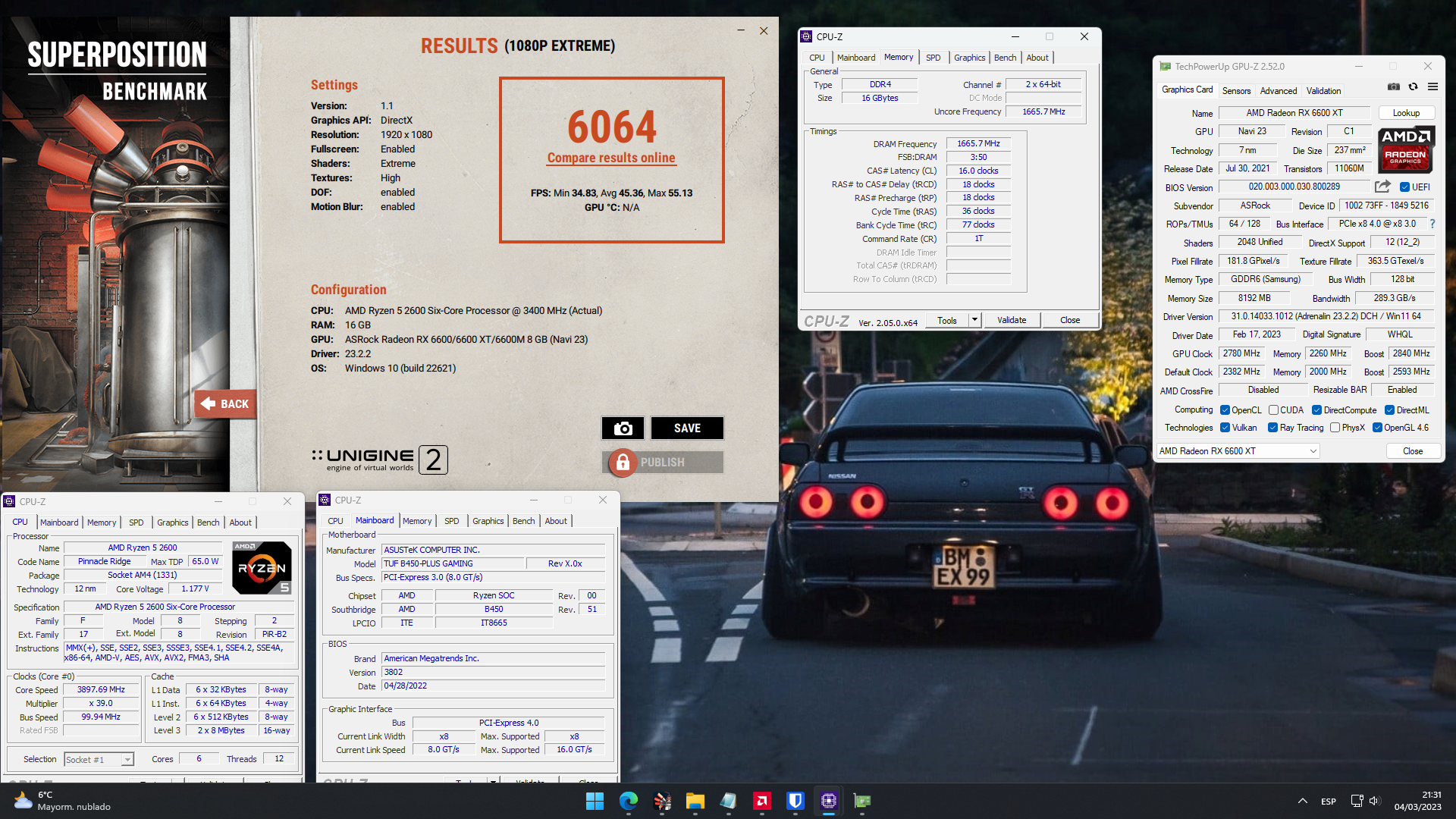Viewport: 1456px width, 819px height.
Task: Click the 6064 benchmark score
Action: point(611,127)
